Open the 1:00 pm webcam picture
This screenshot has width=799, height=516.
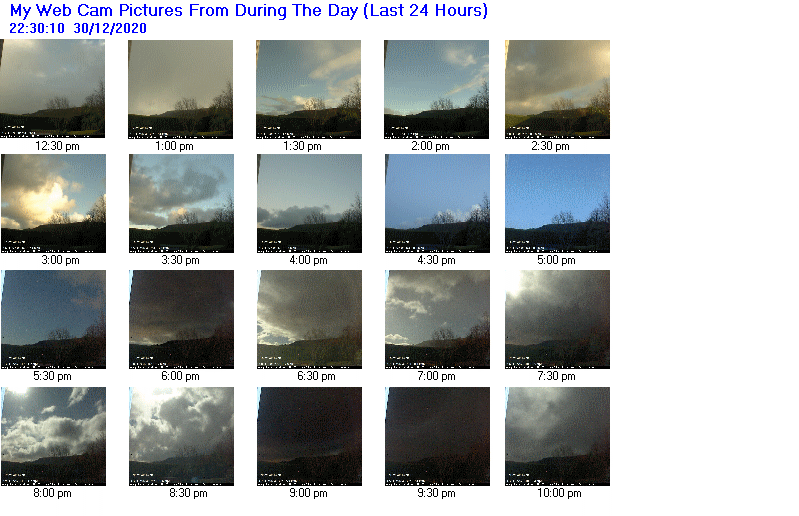pyautogui.click(x=180, y=89)
